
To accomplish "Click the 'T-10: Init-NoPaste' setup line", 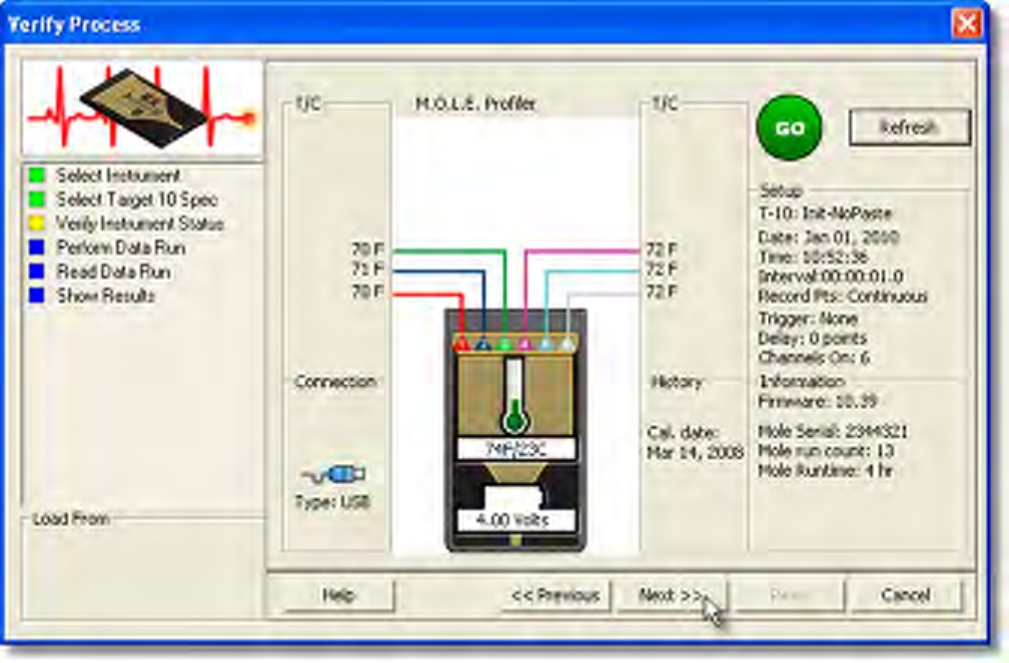I will click(x=826, y=214).
